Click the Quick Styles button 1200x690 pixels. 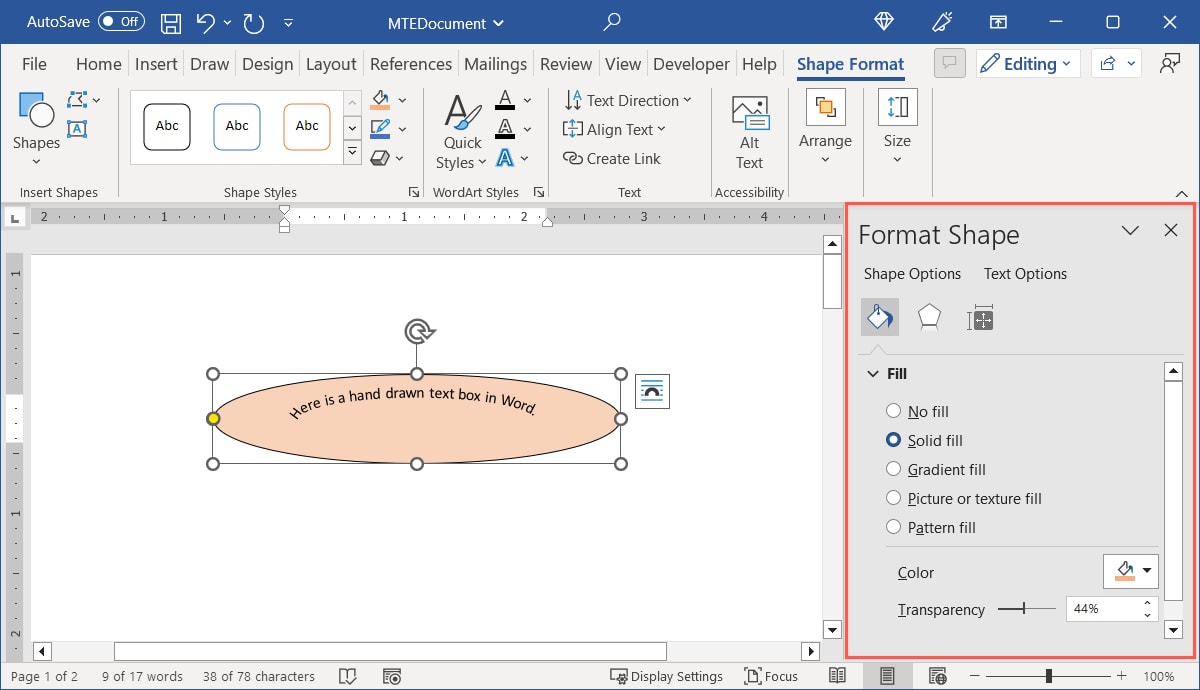pos(461,130)
